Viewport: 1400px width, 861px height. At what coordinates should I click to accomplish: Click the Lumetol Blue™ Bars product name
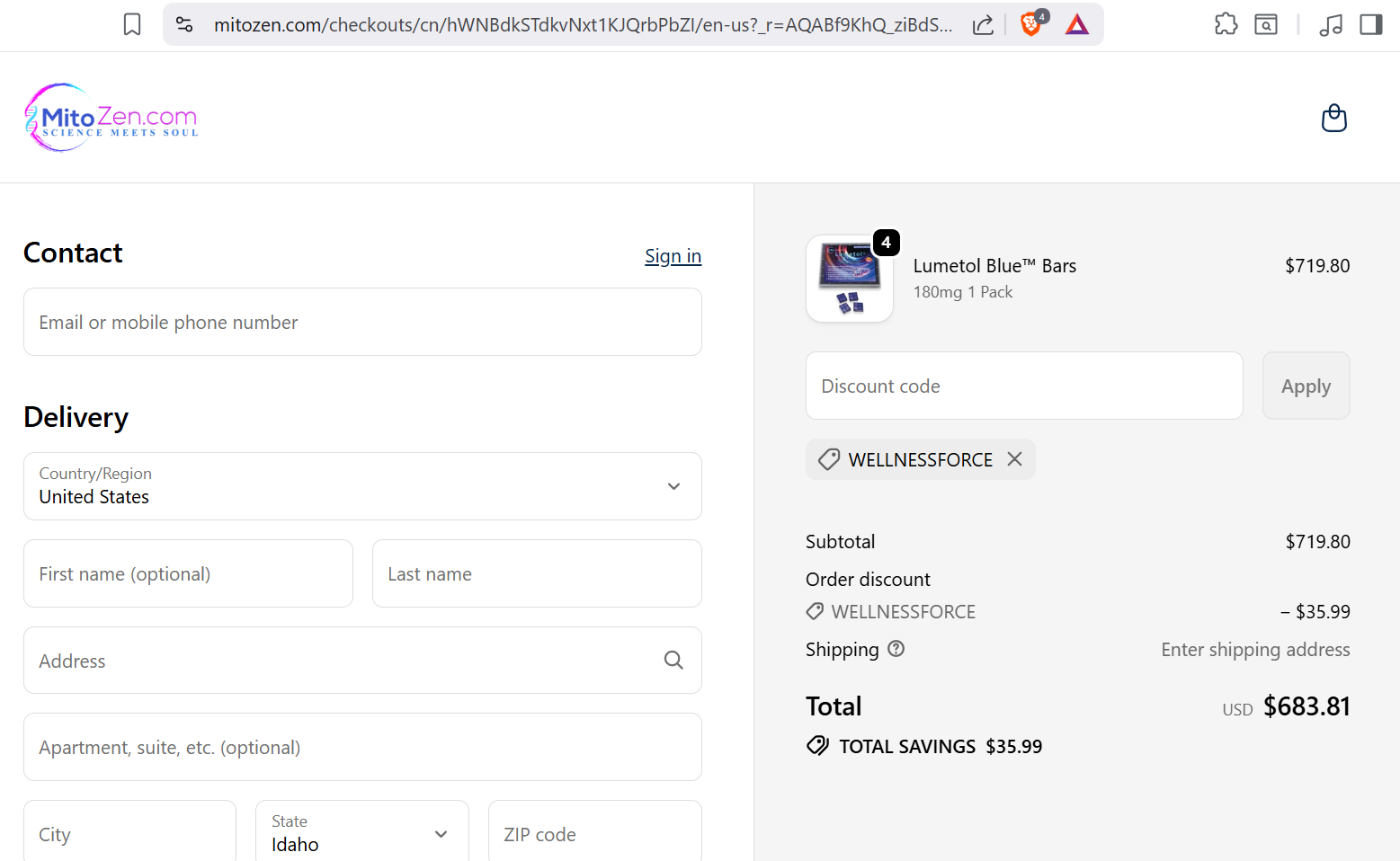(994, 266)
